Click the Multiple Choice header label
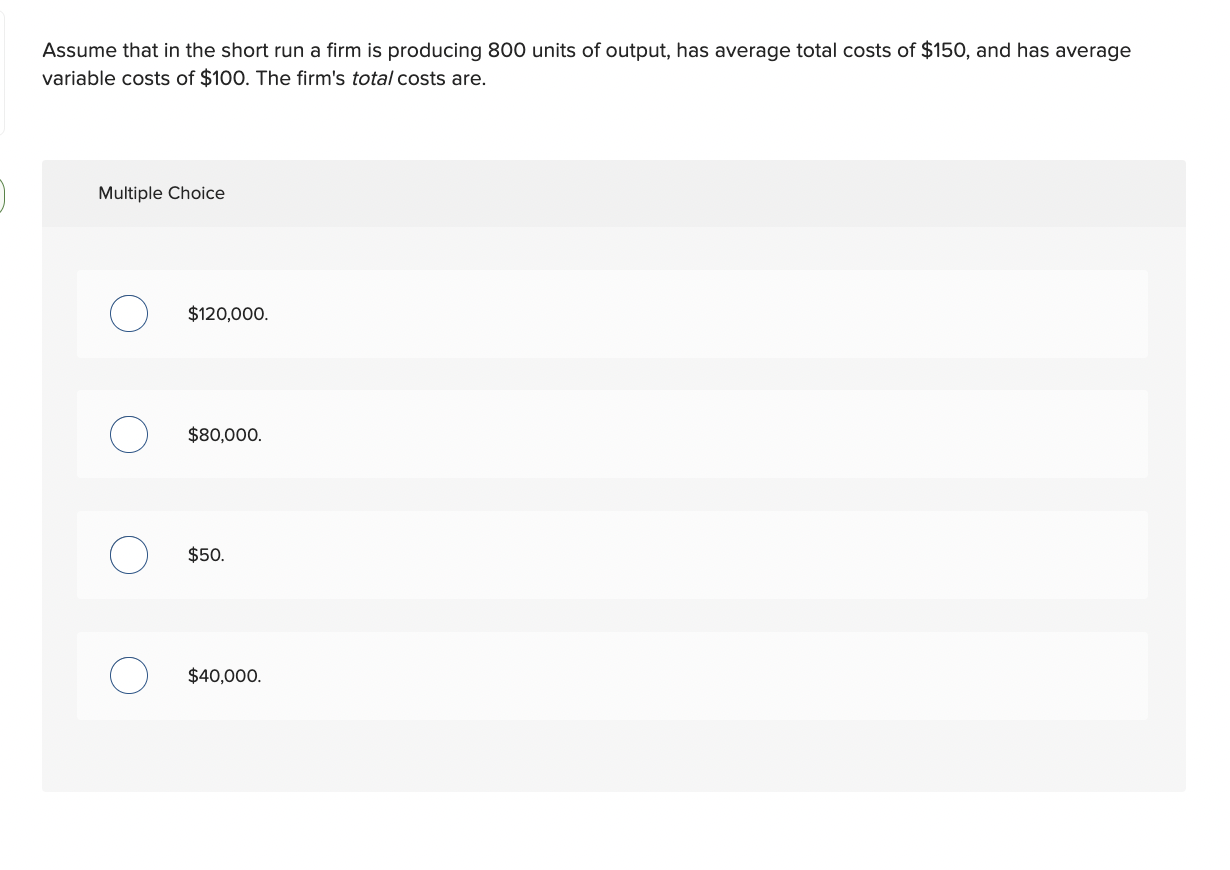Screen dimensions: 1230x870 (161, 193)
